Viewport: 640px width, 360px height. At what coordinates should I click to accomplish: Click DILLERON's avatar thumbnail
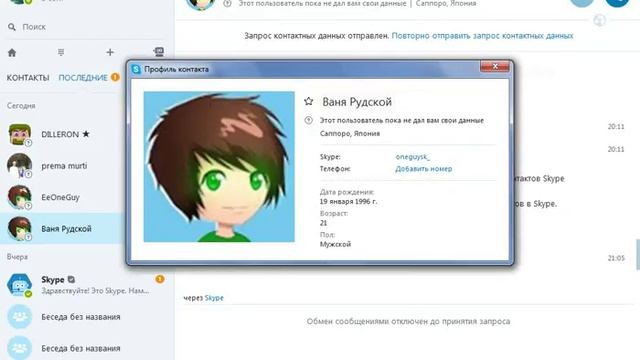(x=19, y=134)
